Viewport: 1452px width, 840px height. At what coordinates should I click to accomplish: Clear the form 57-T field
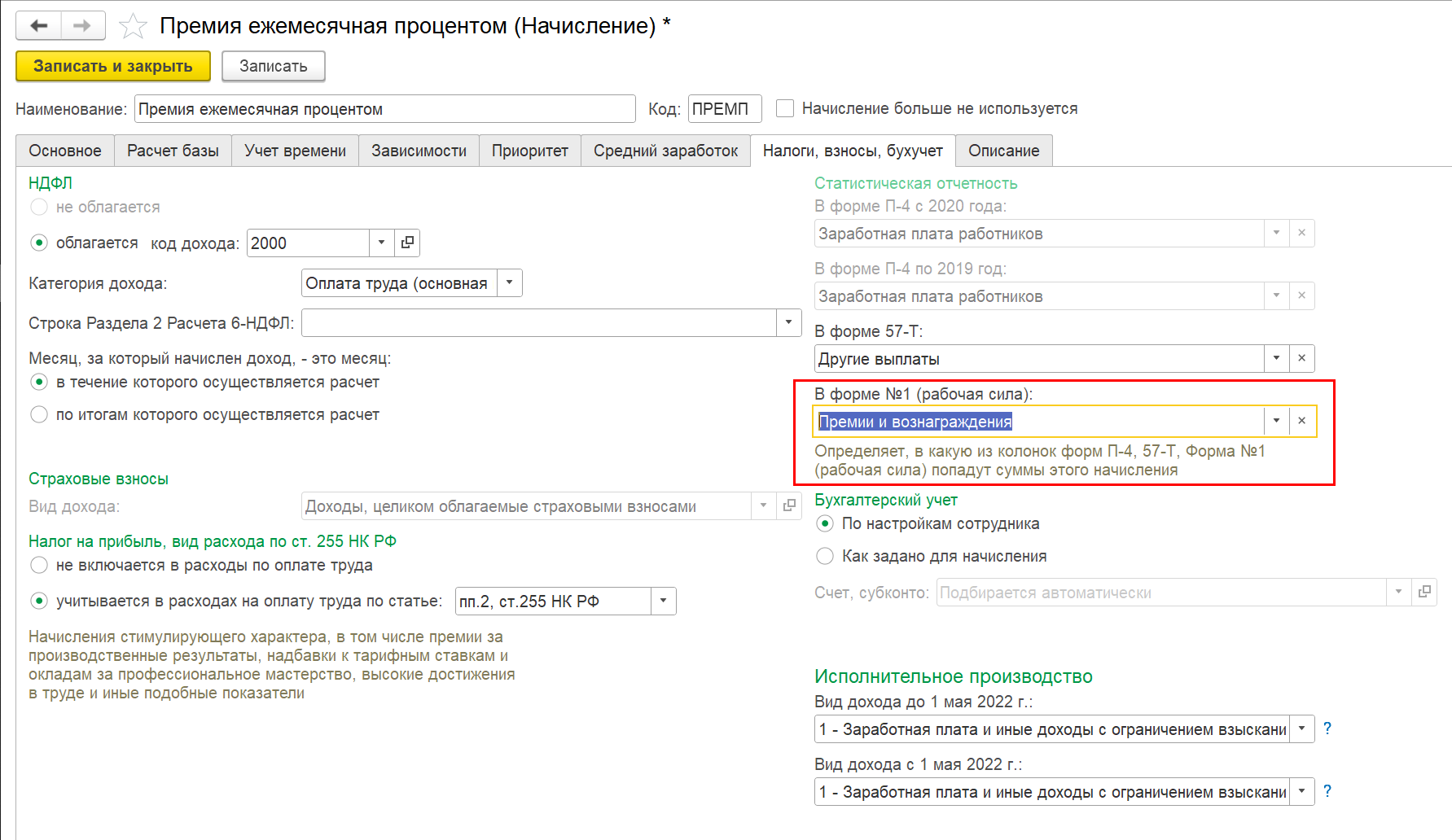1301,358
